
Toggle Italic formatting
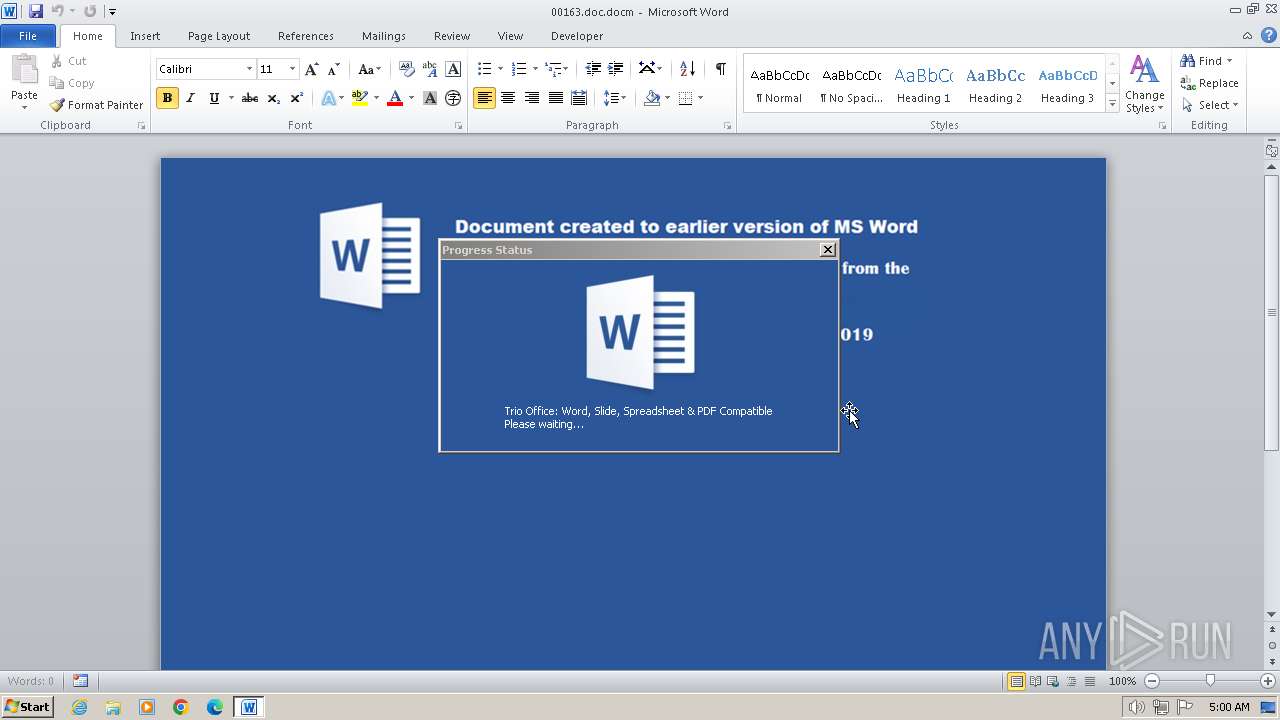point(190,98)
